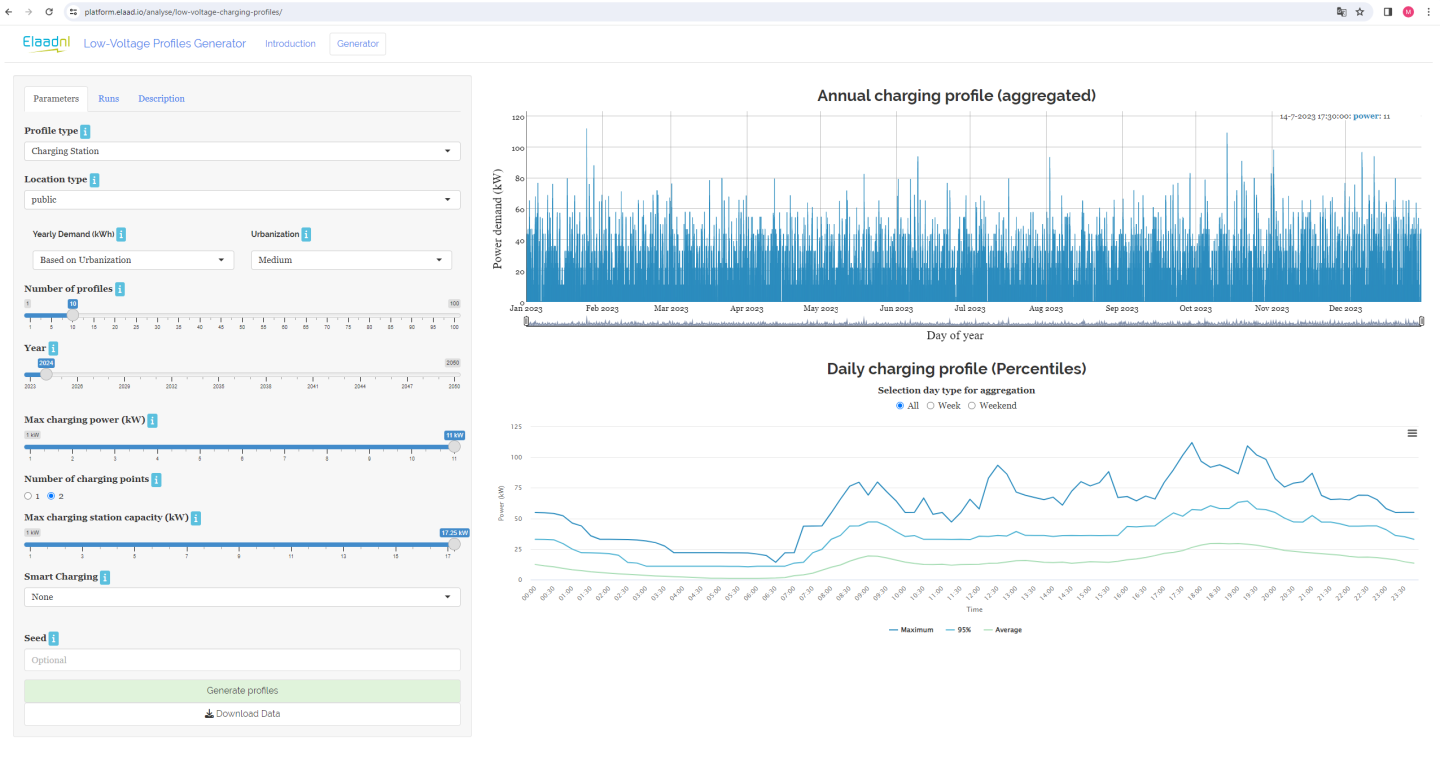Open the daily chart hamburger menu
The width and height of the screenshot is (1440, 758).
(x=1412, y=433)
